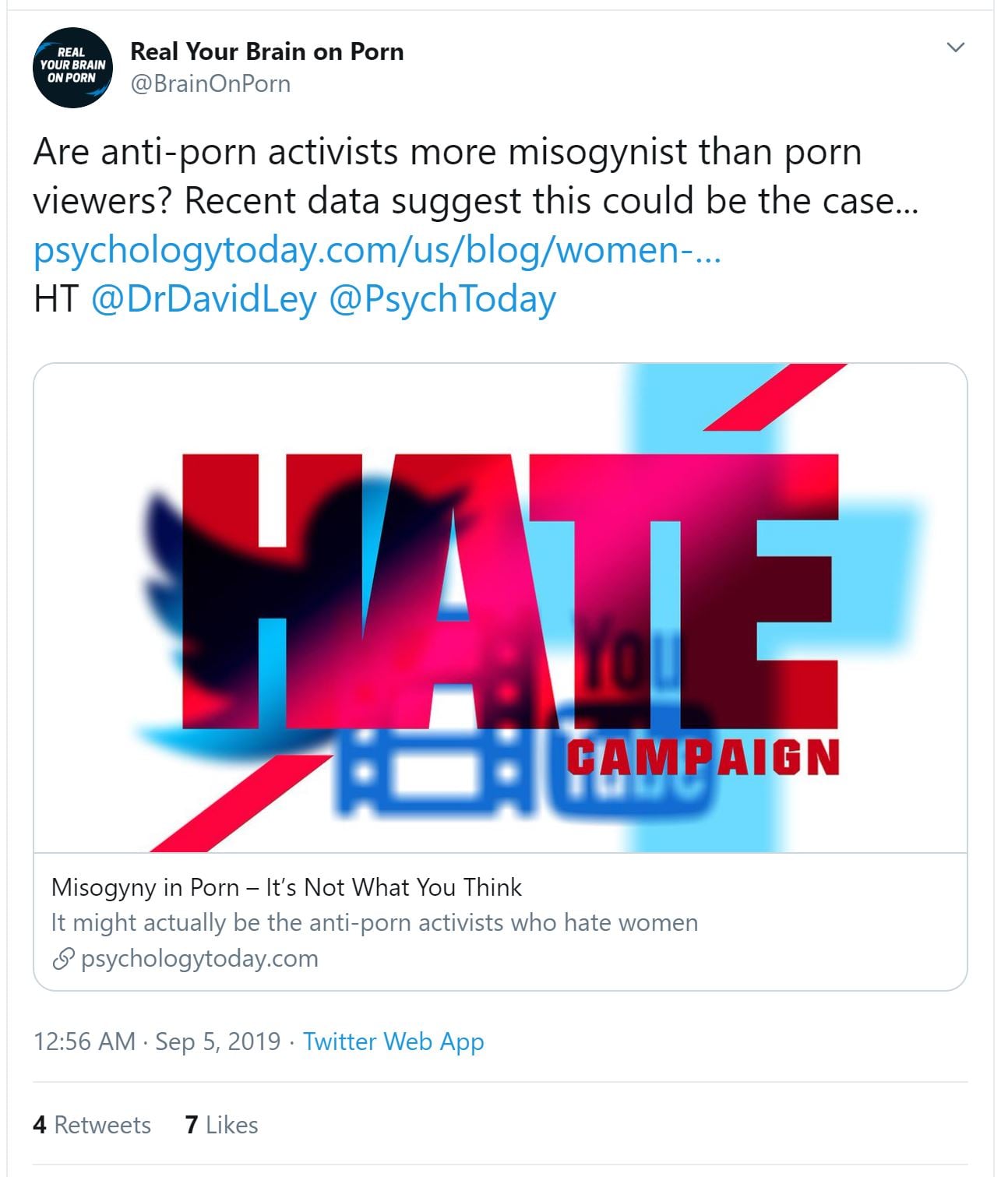Screen dimensions: 1008x1177
Task: Click the link chain icon in card footer
Action: 63,959
